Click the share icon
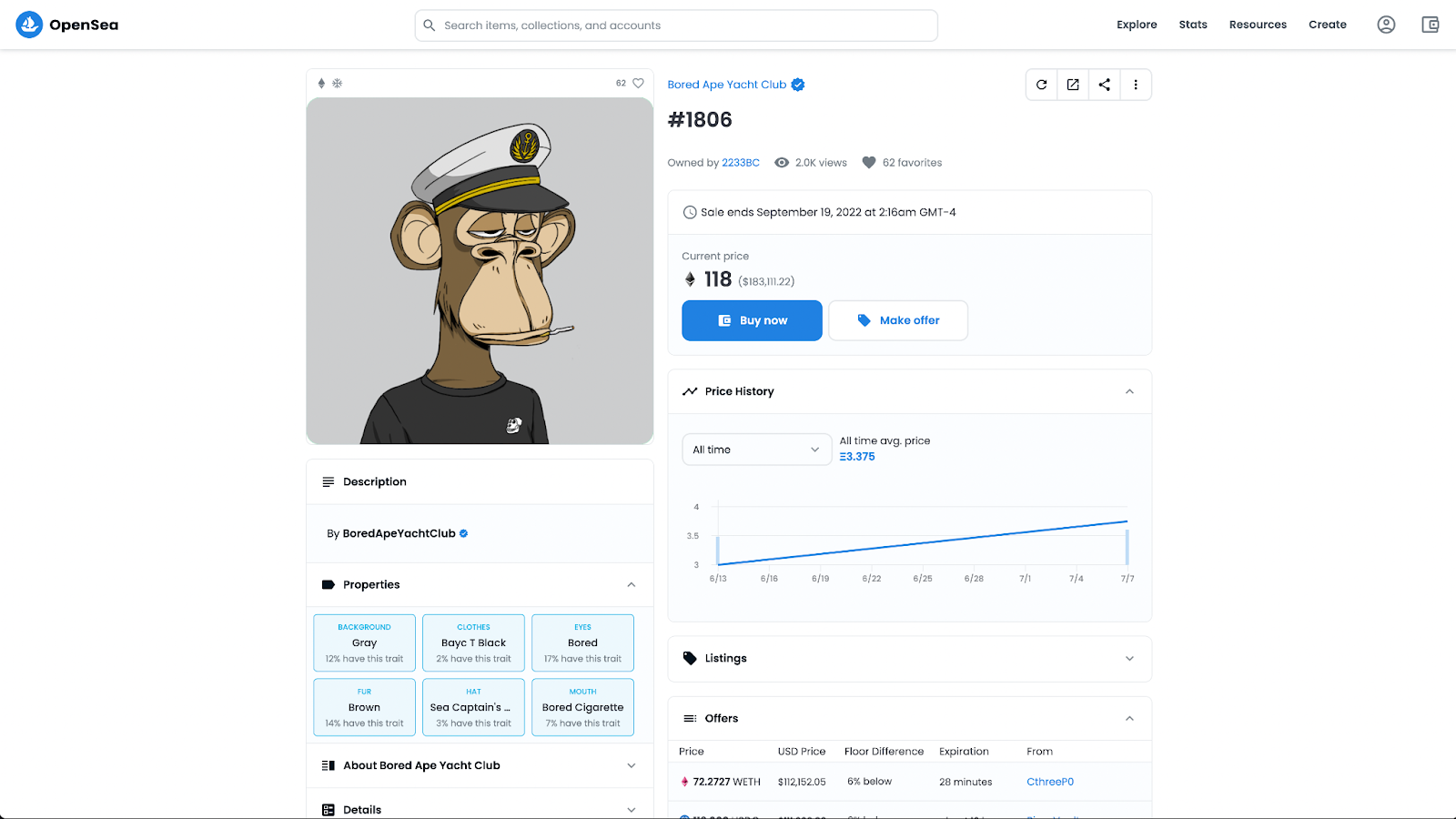This screenshot has width=1456, height=819. (x=1105, y=85)
